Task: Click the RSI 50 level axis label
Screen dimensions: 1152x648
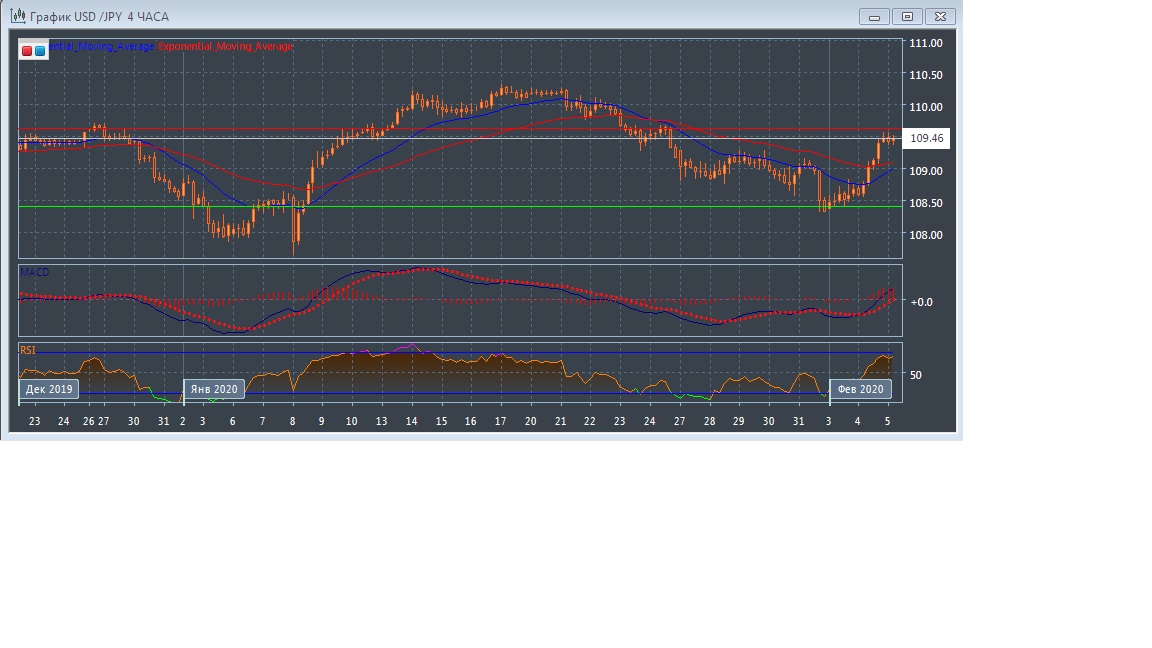Action: coord(916,375)
